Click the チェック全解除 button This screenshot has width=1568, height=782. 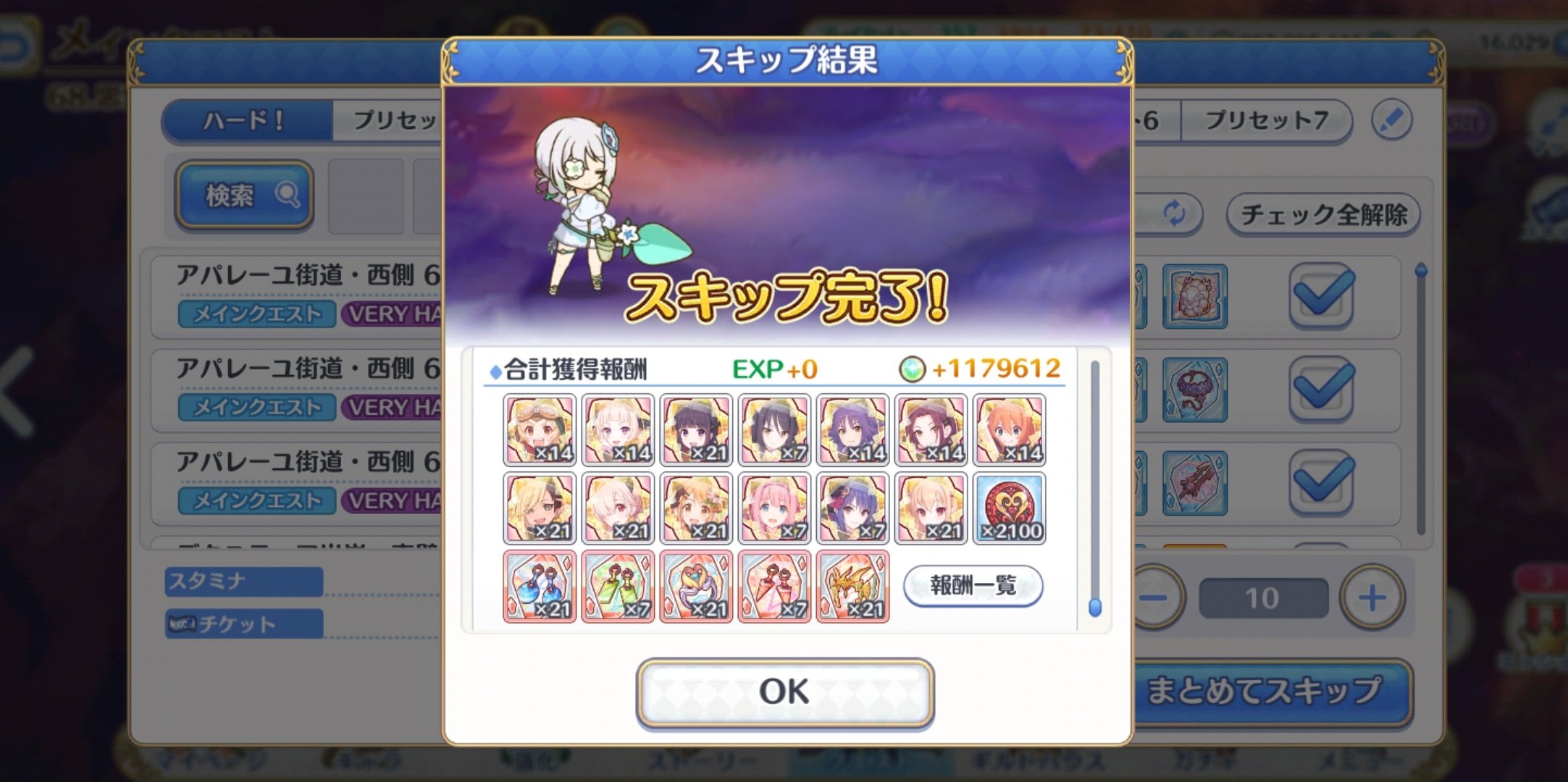pyautogui.click(x=1323, y=214)
